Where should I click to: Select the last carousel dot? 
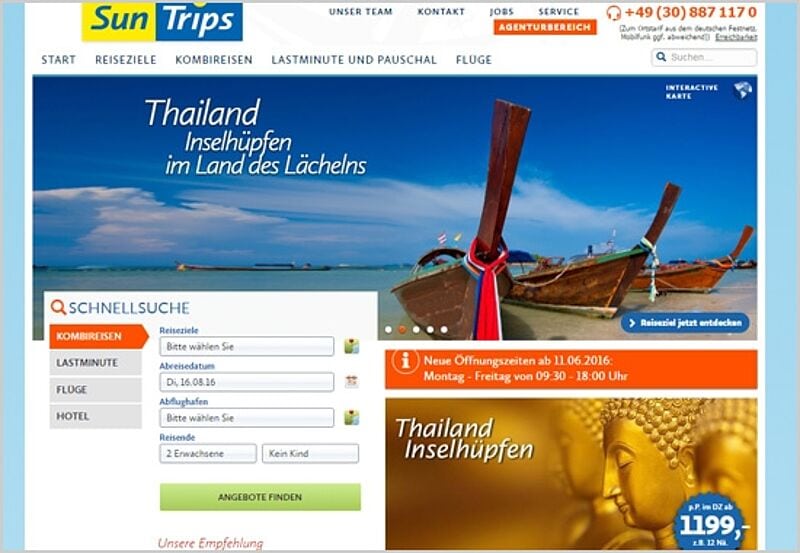(444, 330)
